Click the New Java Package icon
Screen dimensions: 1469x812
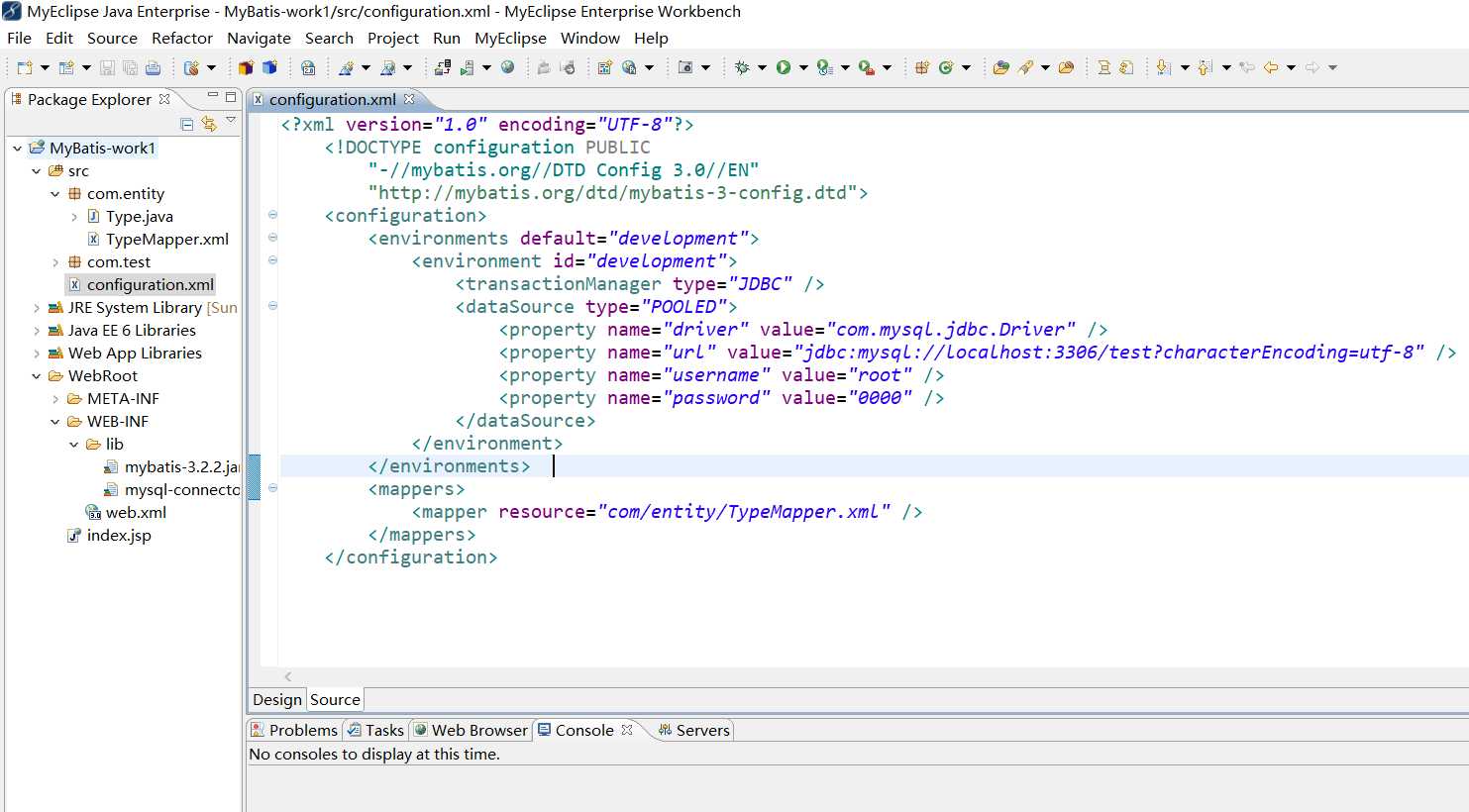pyautogui.click(x=921, y=67)
